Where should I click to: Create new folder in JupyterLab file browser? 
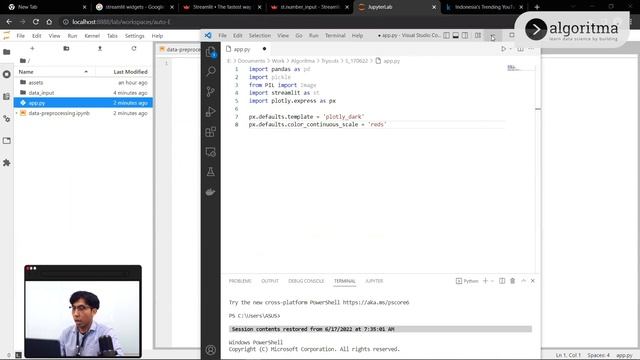coord(66,49)
